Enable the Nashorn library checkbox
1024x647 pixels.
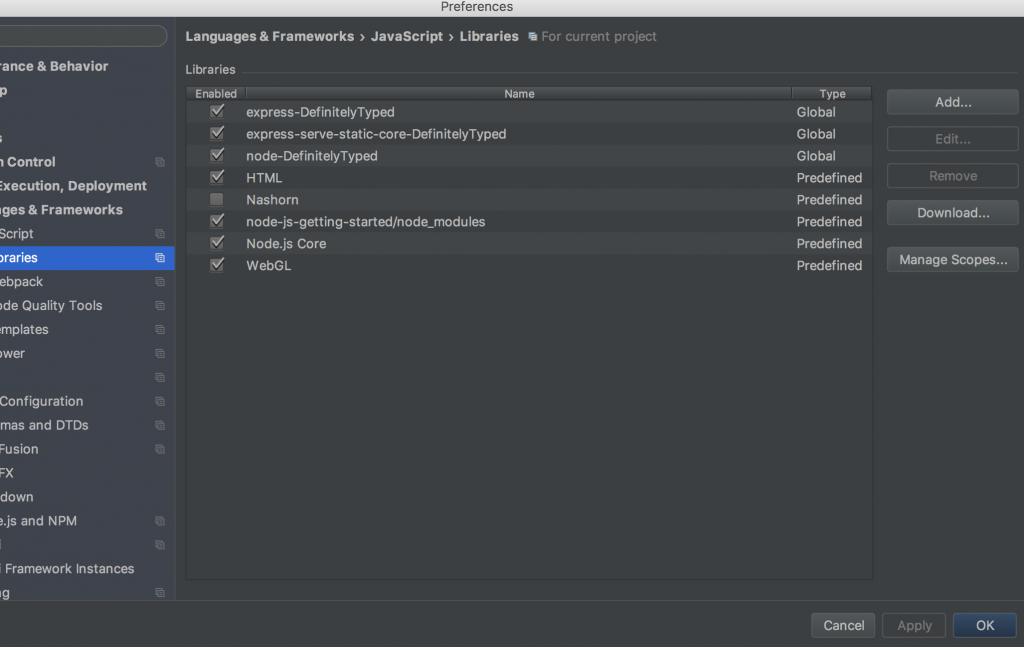217,200
